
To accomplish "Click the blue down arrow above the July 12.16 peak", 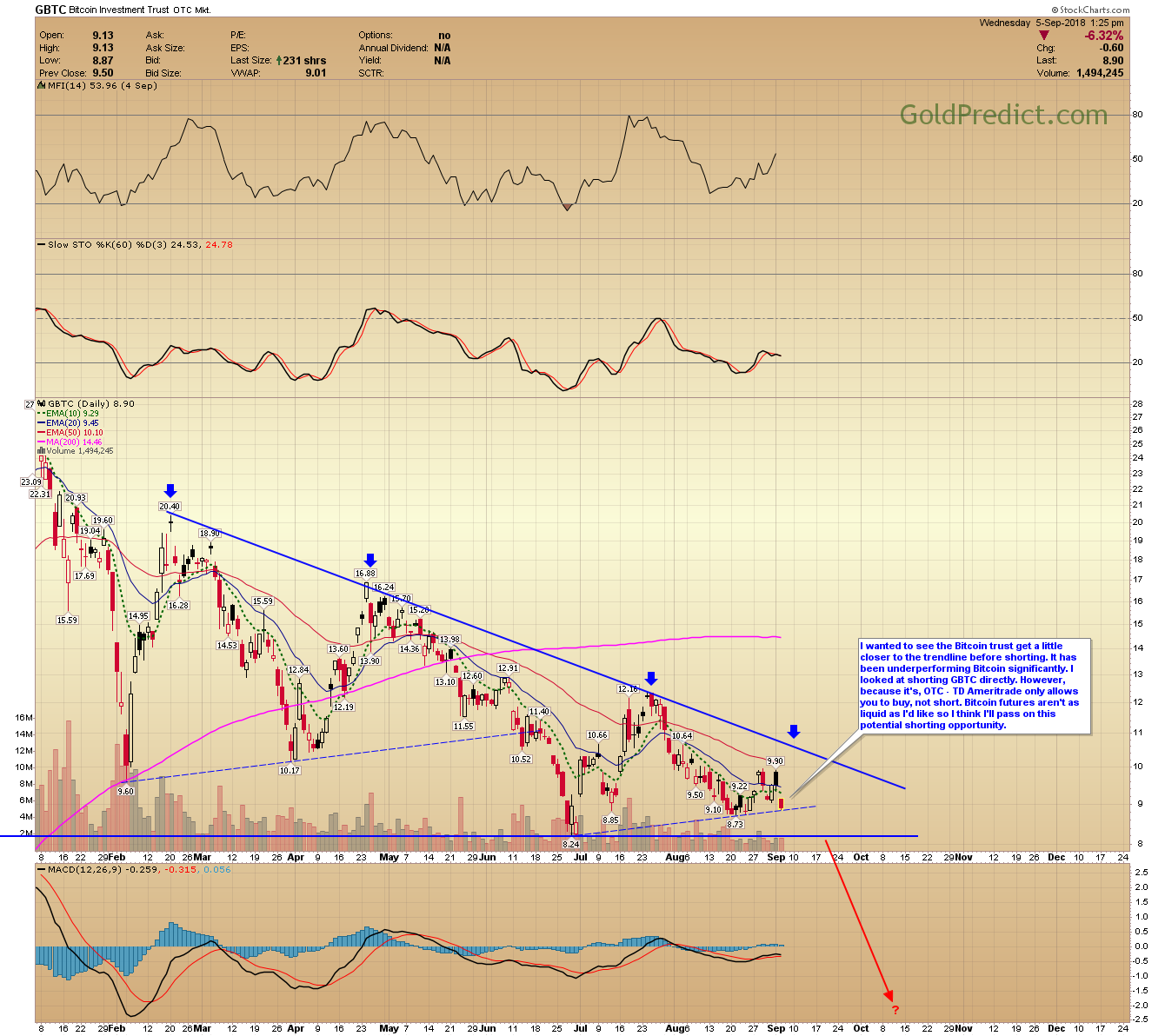I will point(653,680).
